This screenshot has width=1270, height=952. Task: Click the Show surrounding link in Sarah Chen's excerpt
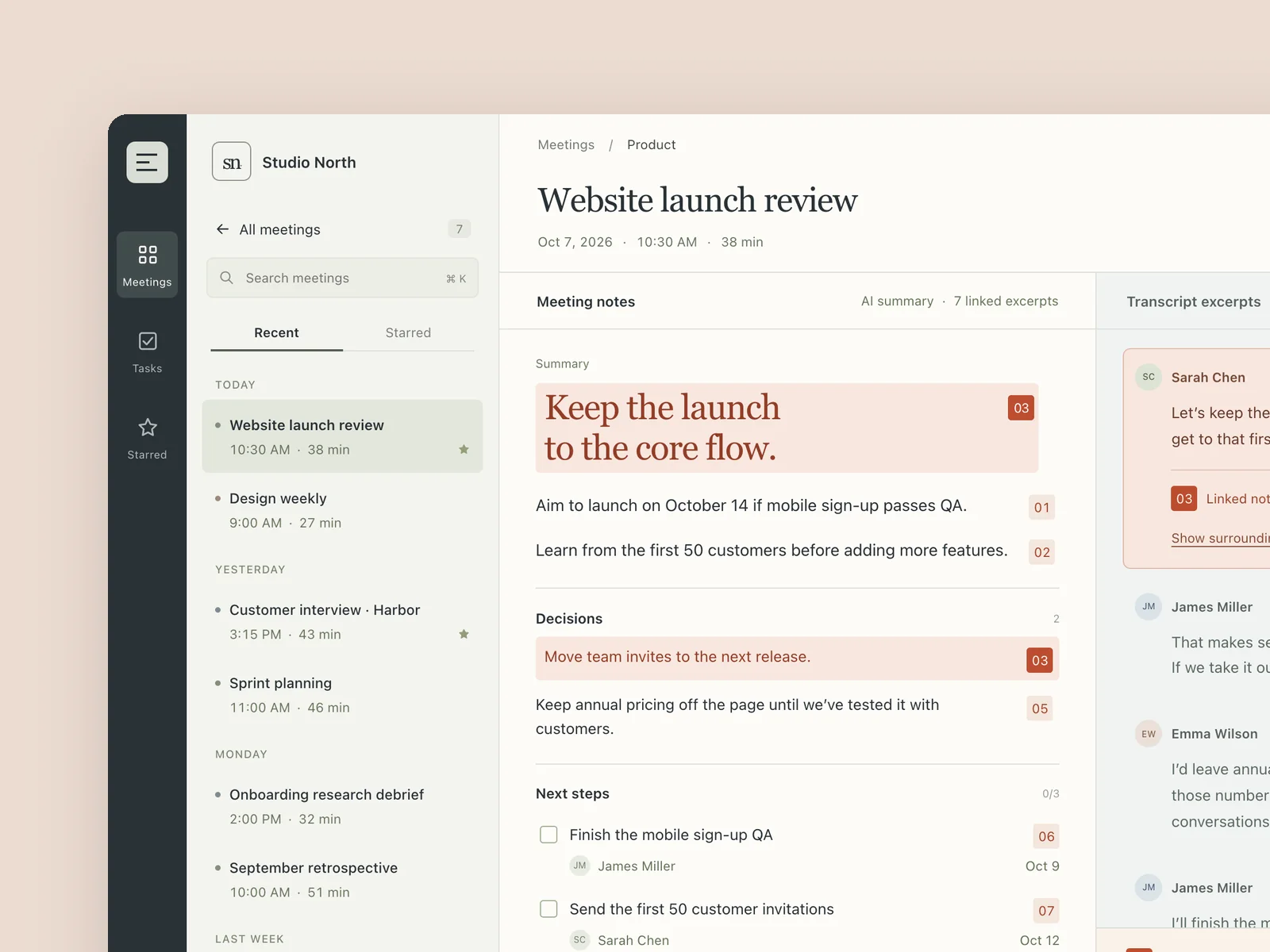(1221, 538)
